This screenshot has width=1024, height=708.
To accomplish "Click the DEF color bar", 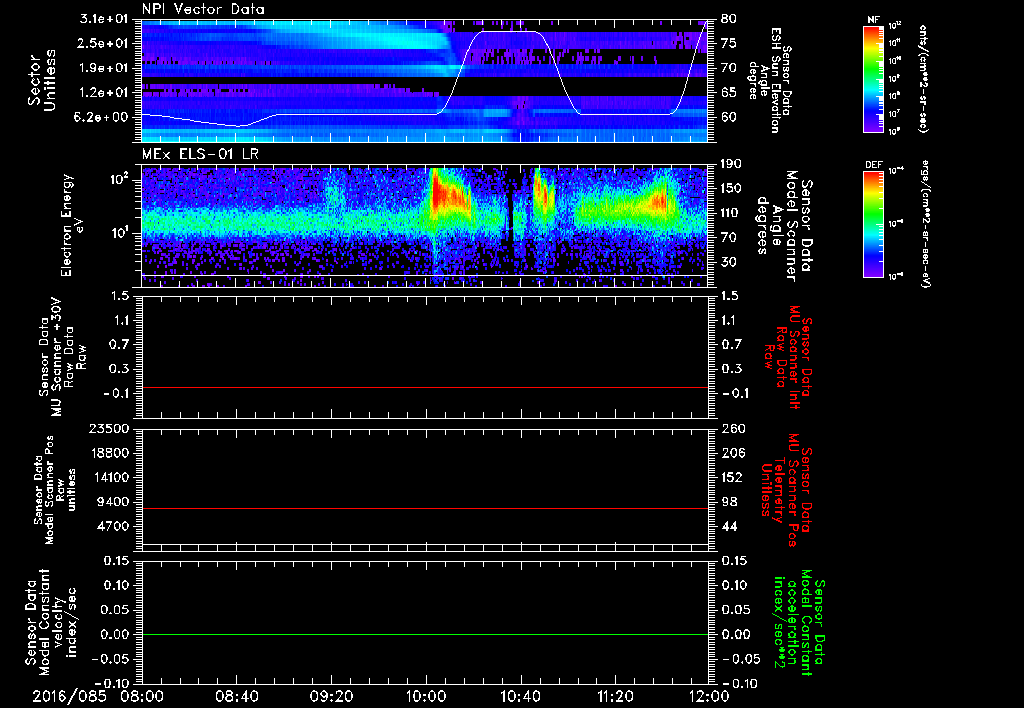I will (874, 224).
